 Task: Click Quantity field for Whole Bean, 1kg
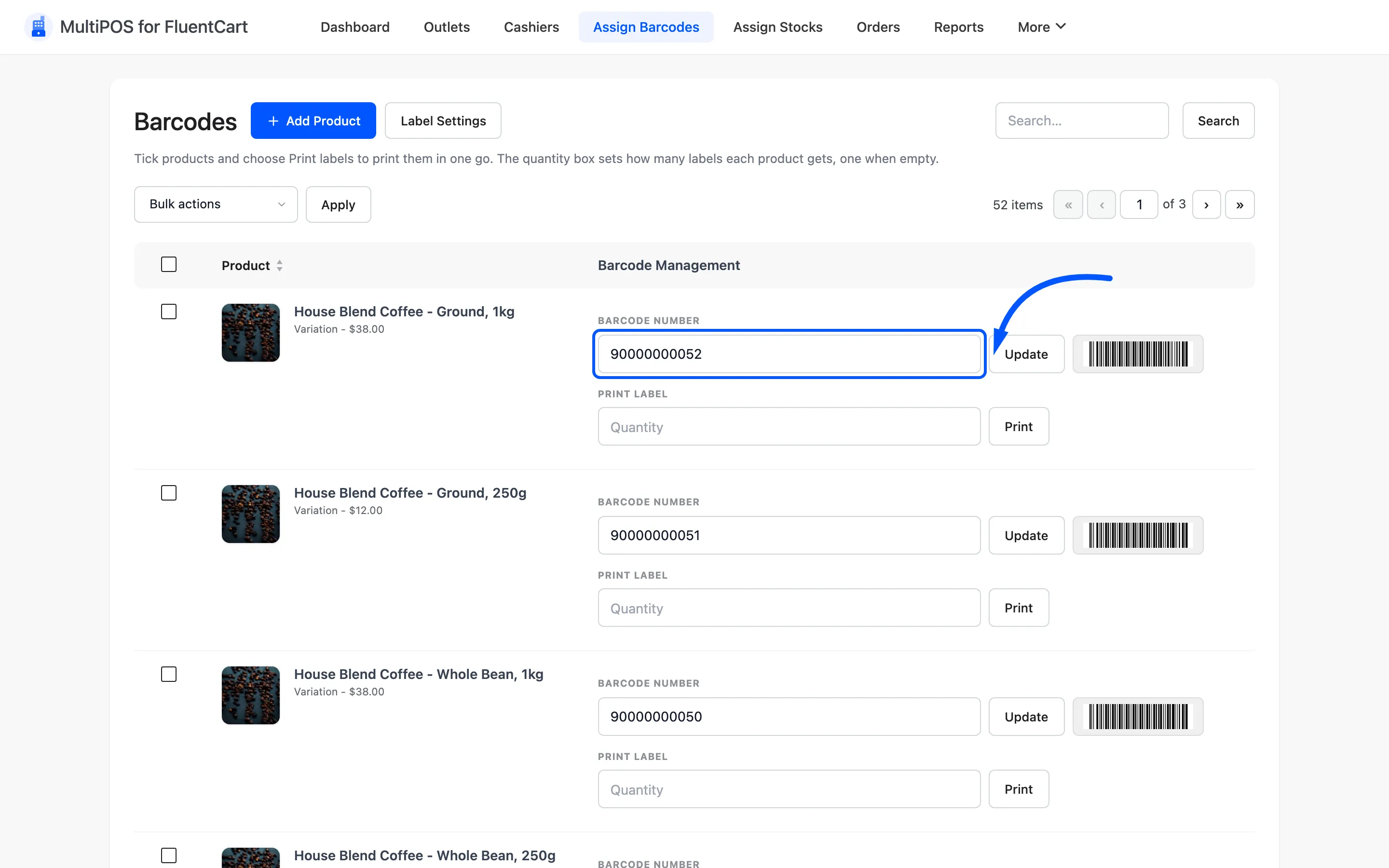click(789, 789)
